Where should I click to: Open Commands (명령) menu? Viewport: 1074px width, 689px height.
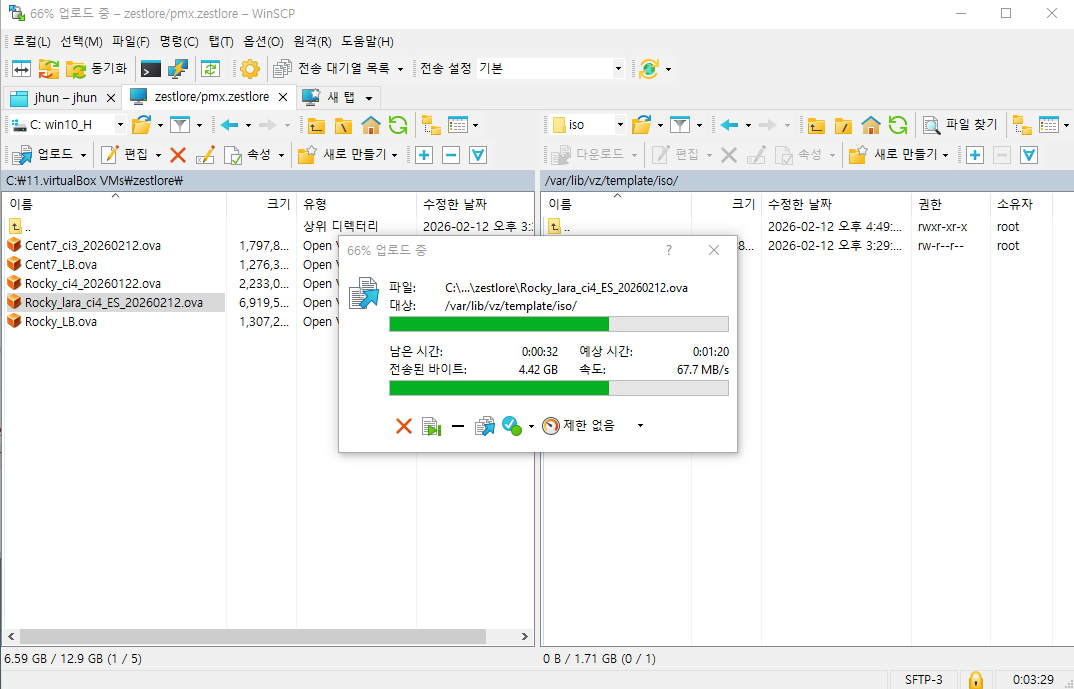click(179, 42)
